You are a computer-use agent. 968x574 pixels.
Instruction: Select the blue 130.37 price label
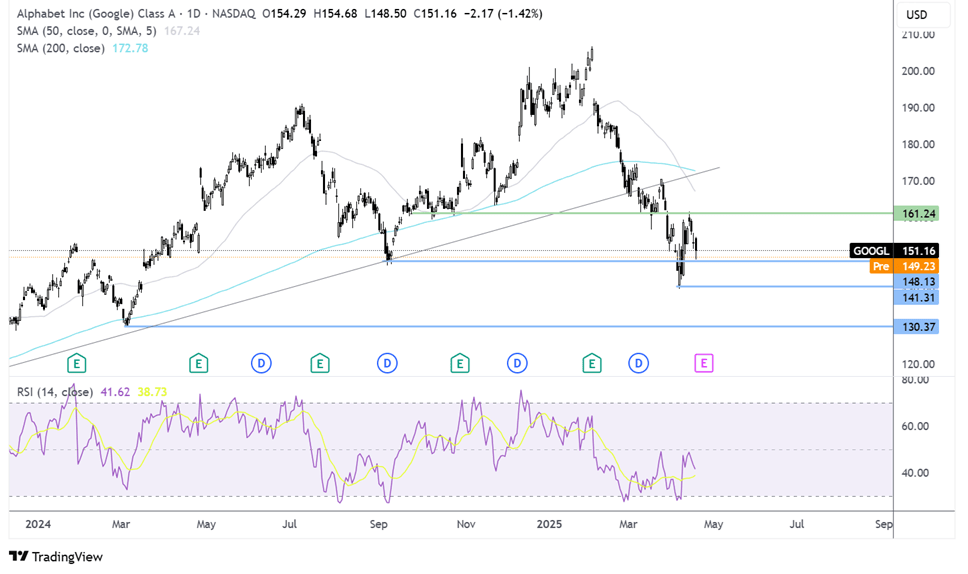pos(916,327)
